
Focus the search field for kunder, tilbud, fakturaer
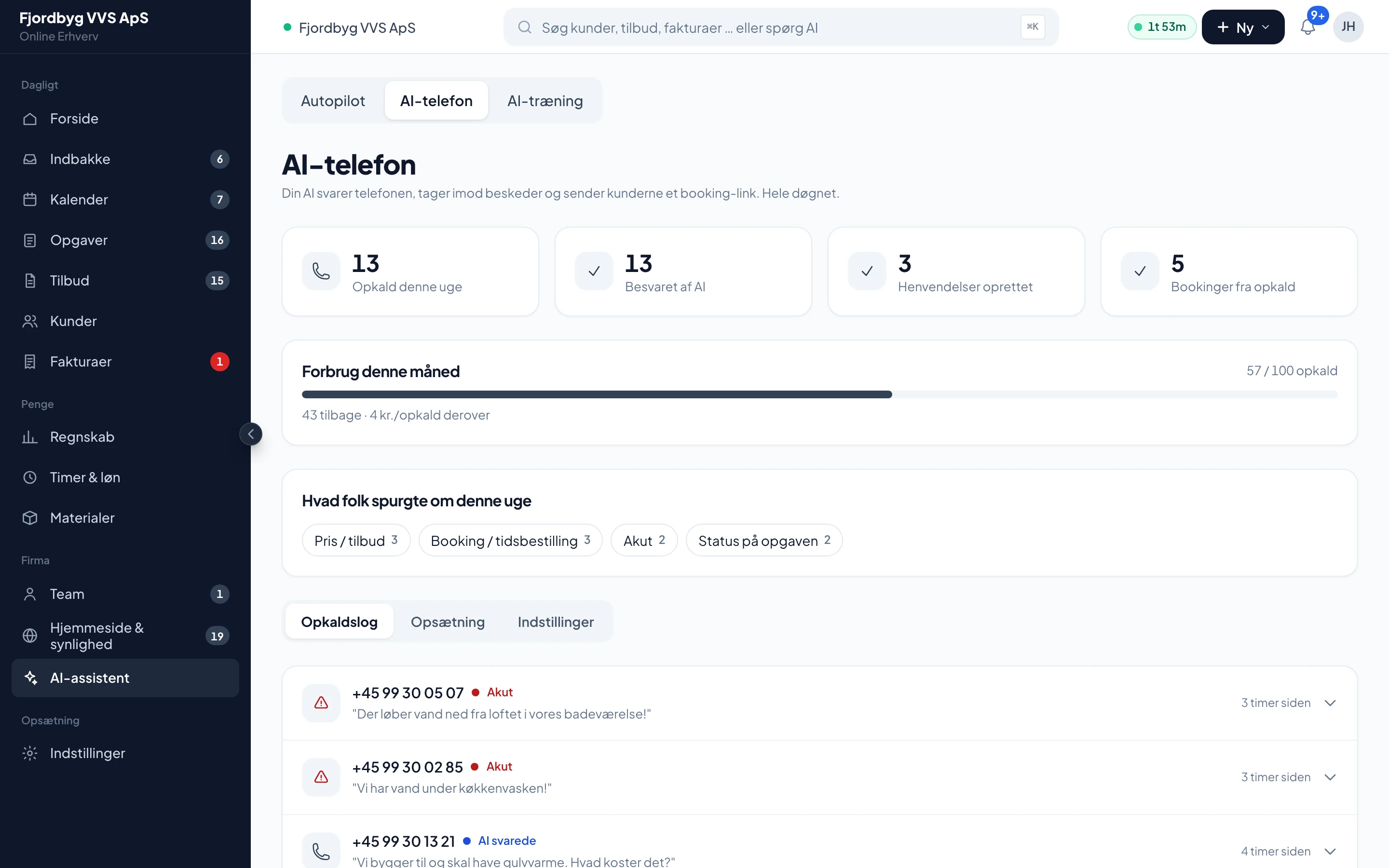pos(781,27)
